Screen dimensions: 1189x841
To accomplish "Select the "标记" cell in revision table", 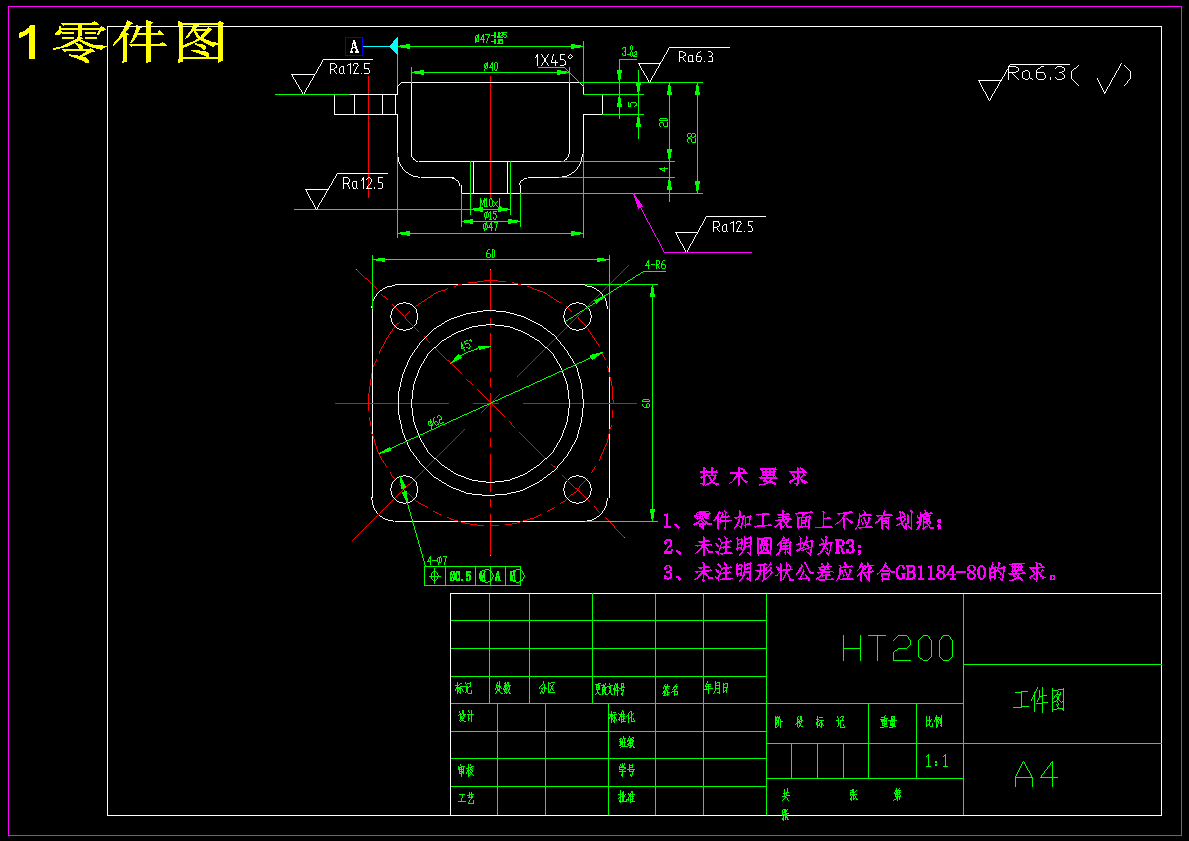I will [x=464, y=689].
